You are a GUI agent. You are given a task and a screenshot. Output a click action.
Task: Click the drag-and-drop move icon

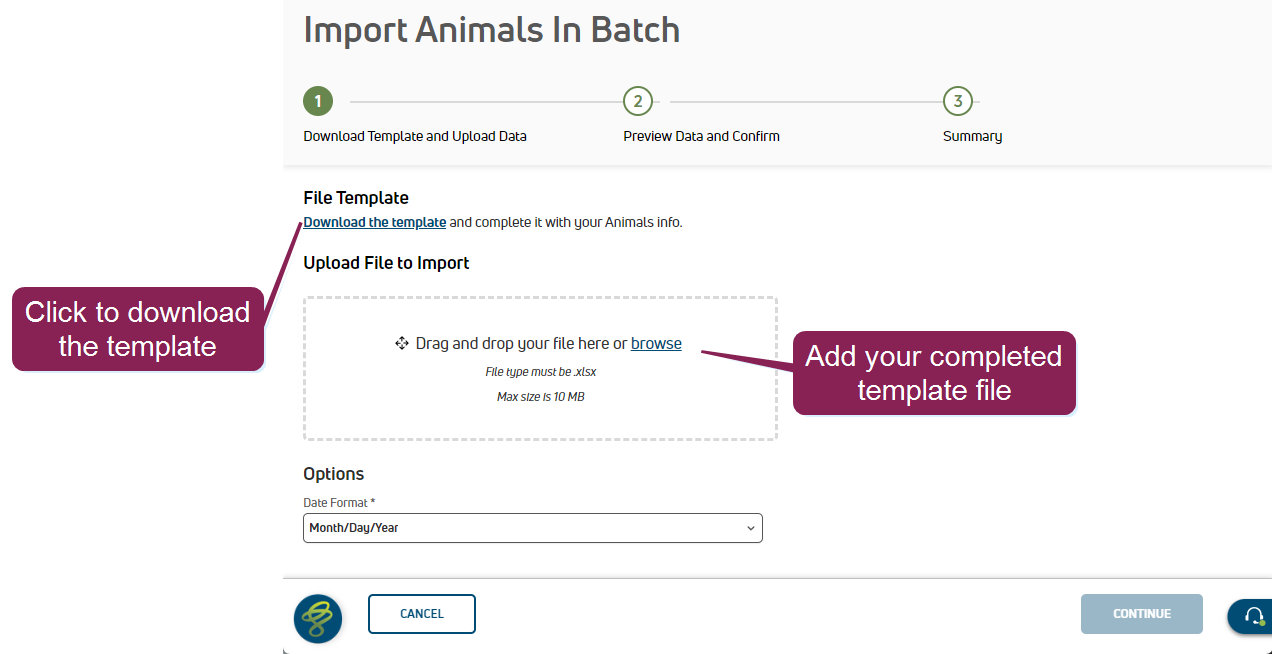coord(402,344)
